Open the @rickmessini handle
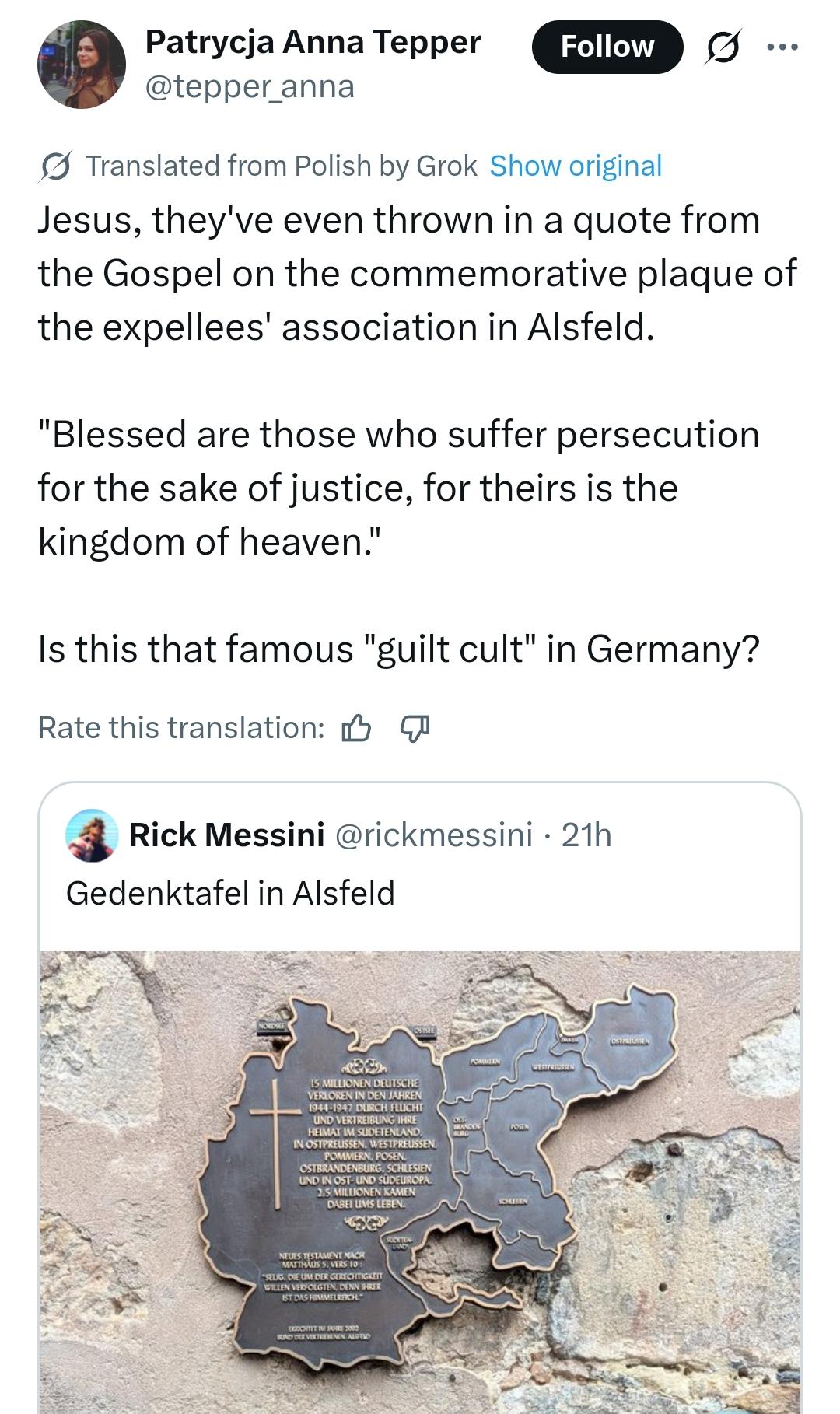Image resolution: width=840 pixels, height=1414 pixels. (433, 835)
